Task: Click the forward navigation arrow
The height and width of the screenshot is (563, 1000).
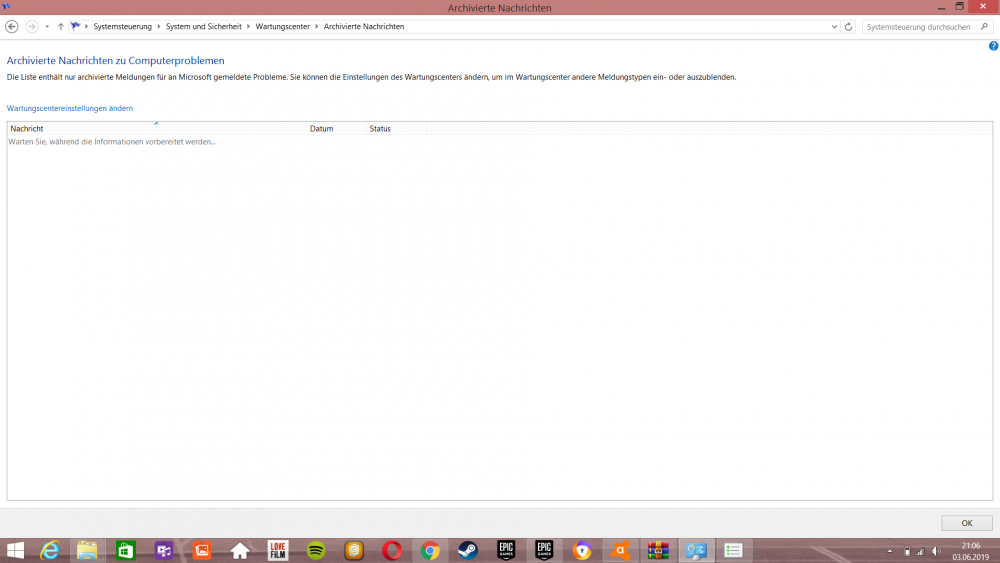Action: coord(31,27)
